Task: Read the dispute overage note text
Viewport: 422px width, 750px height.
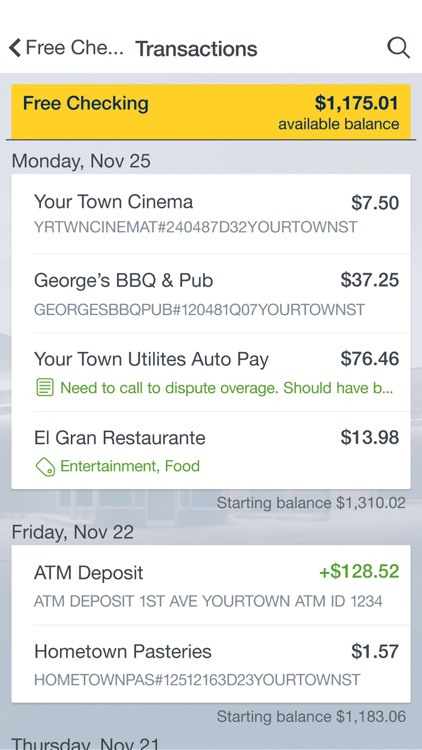Action: click(226, 388)
